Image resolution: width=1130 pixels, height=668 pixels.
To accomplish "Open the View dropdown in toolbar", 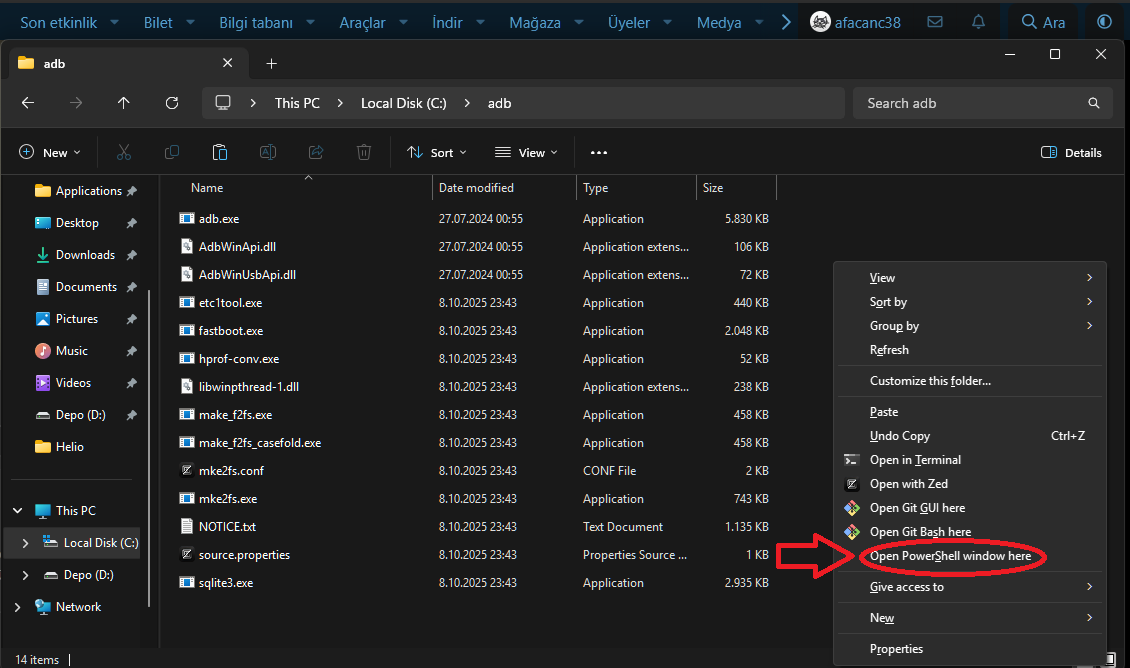I will pos(526,153).
